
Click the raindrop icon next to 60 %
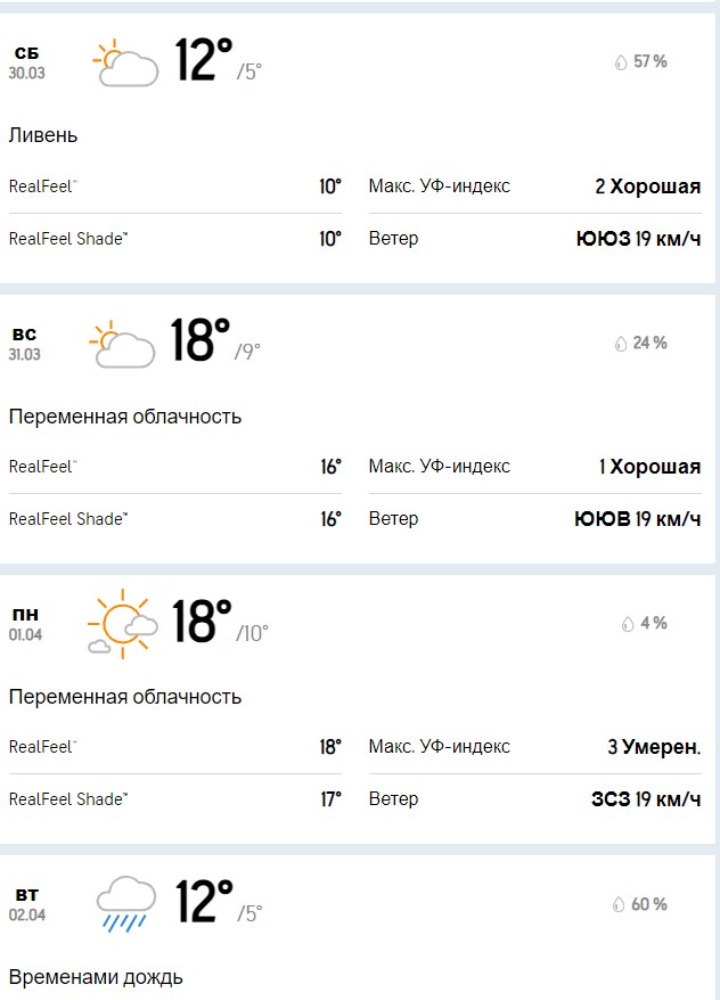coord(618,905)
